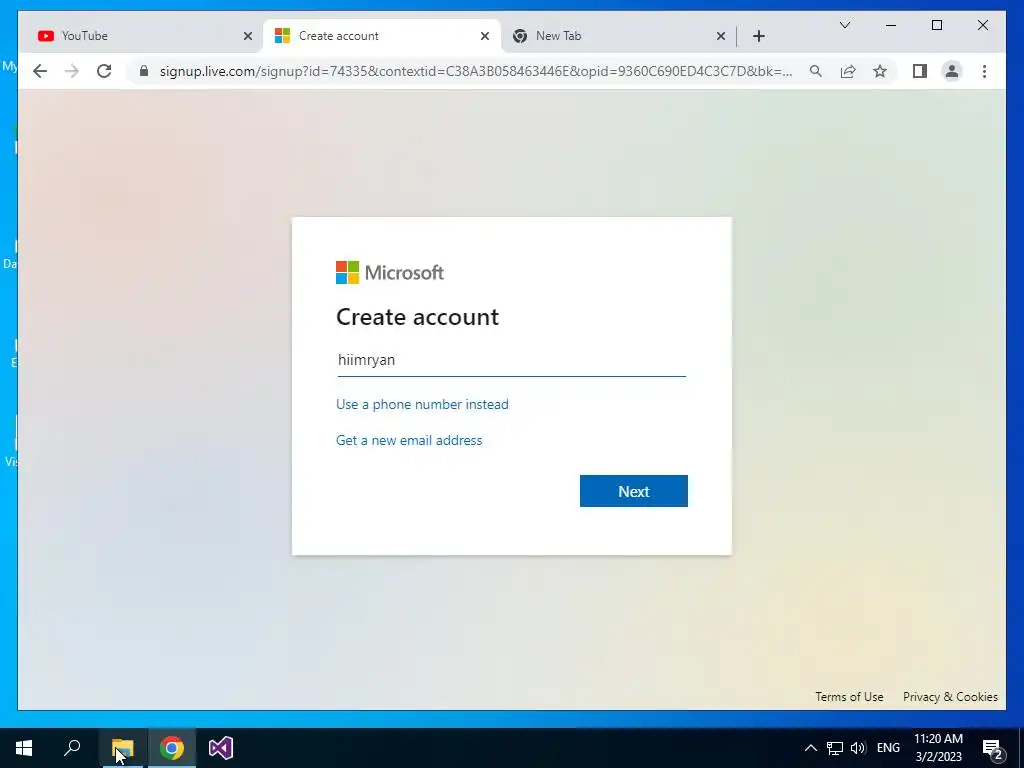
Task: Click the forward navigation arrow
Action: (x=72, y=71)
